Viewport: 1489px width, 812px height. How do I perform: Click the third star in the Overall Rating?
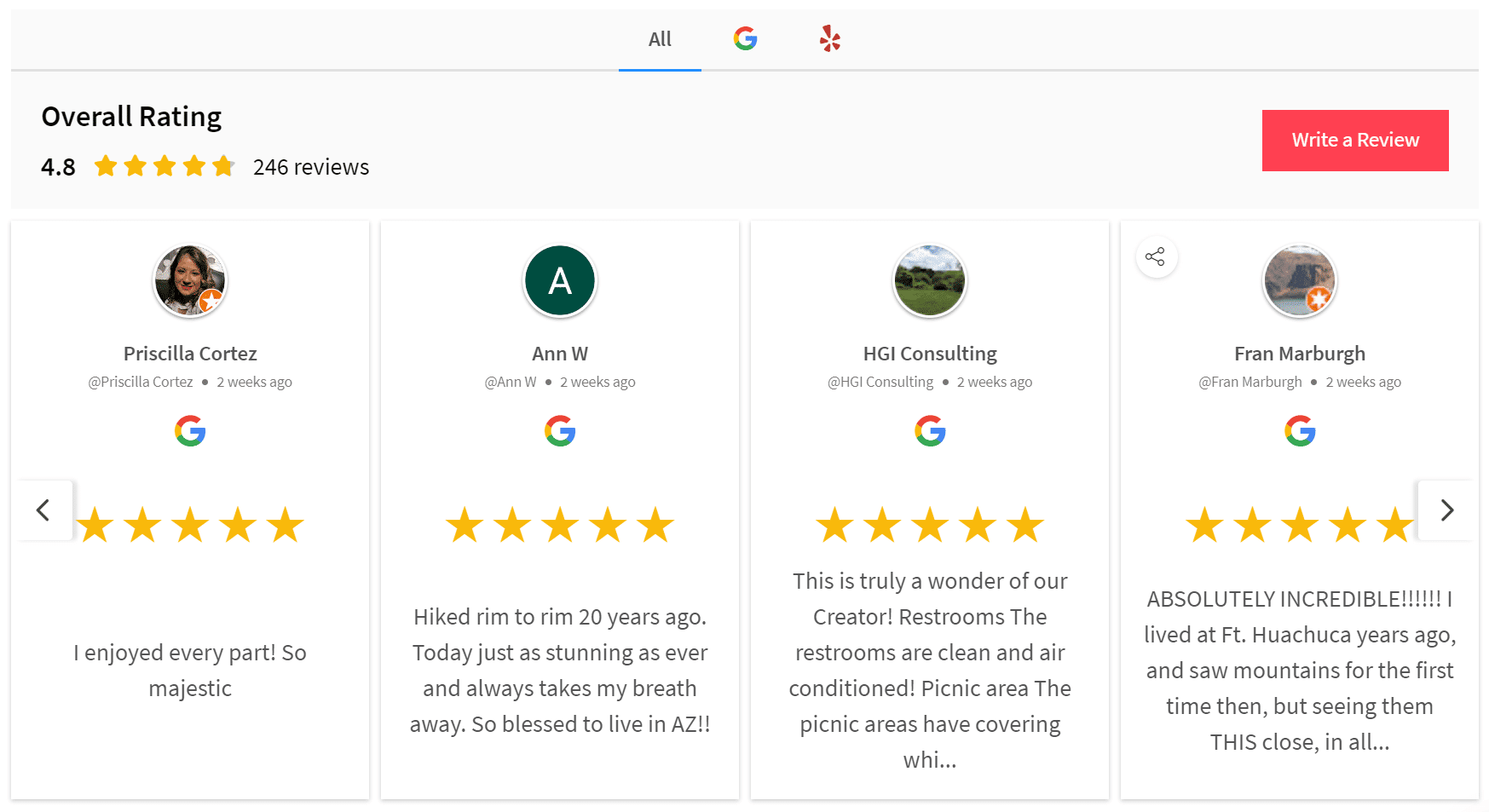coord(164,166)
